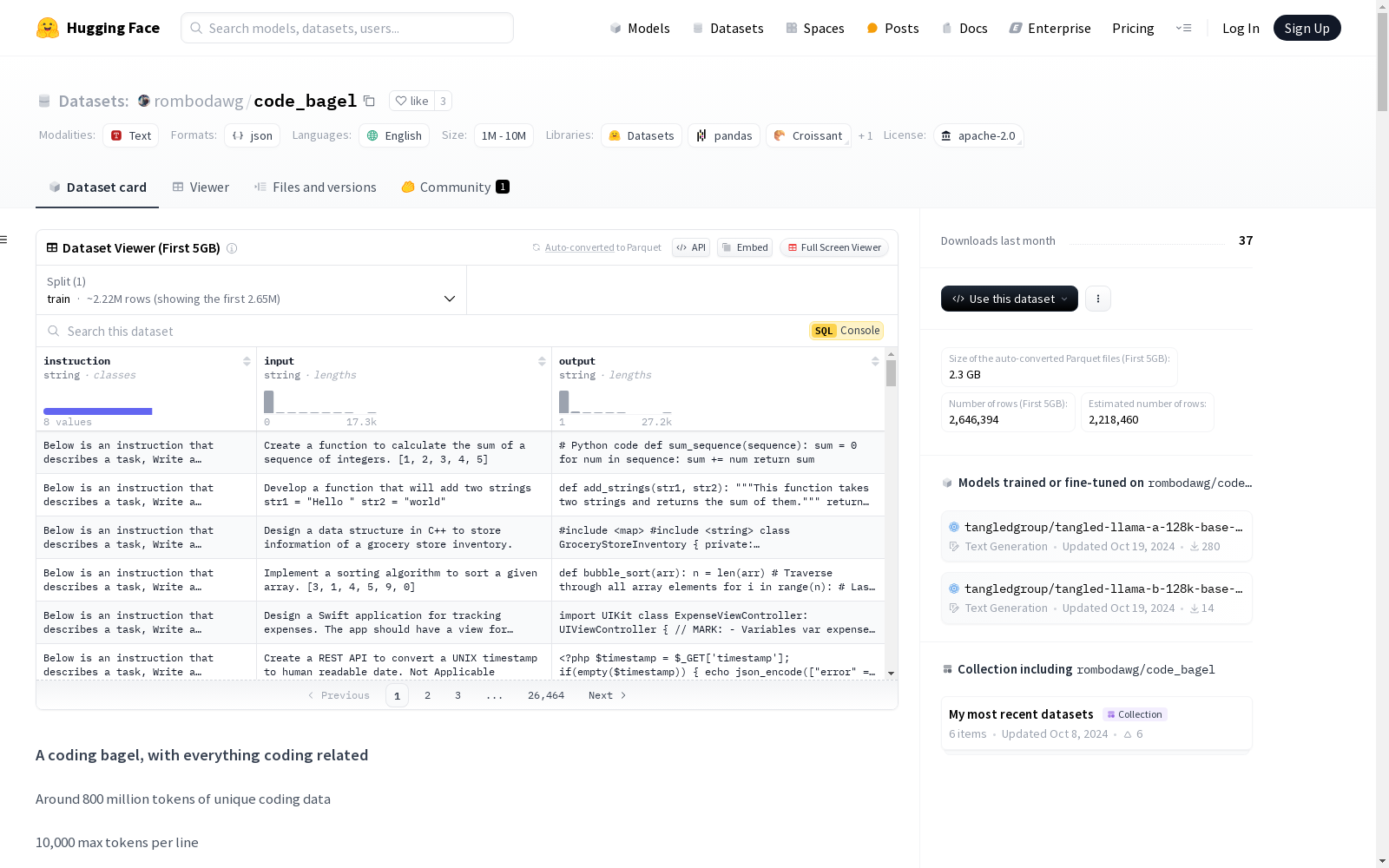
Task: Click the instruction column distribution bar
Action: 98,411
